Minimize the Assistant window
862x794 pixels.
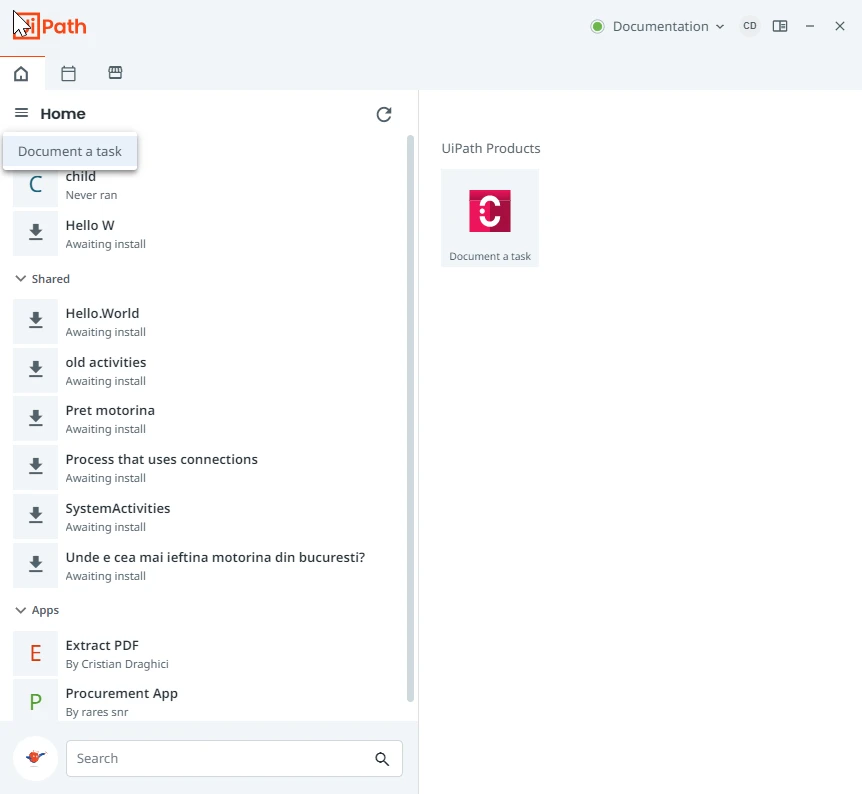810,26
